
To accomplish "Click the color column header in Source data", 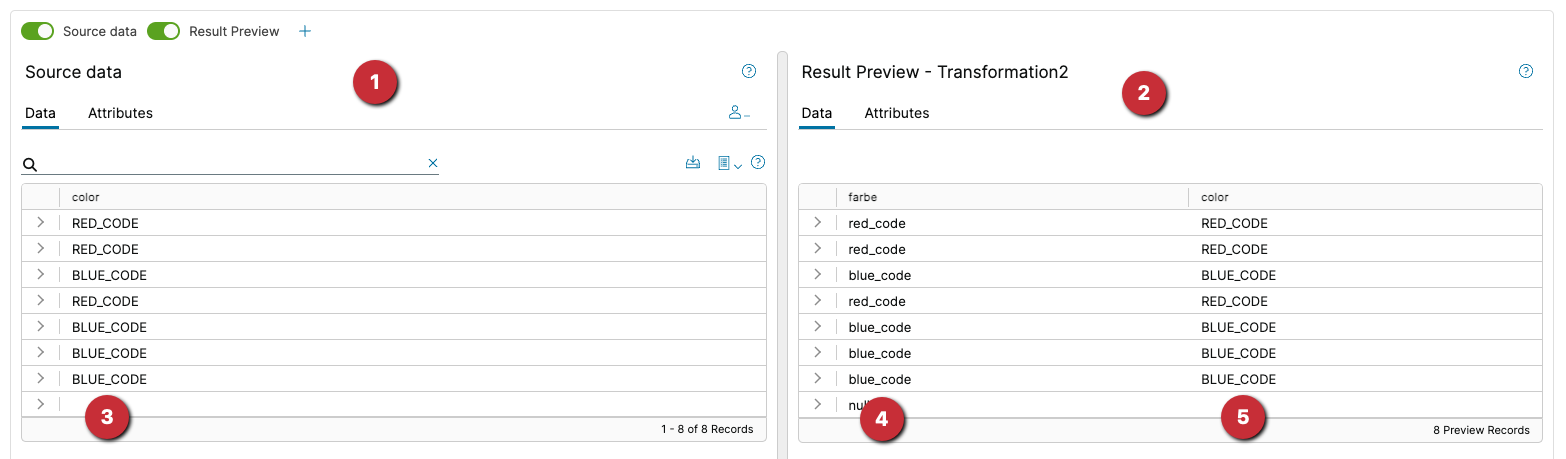I will [86, 197].
